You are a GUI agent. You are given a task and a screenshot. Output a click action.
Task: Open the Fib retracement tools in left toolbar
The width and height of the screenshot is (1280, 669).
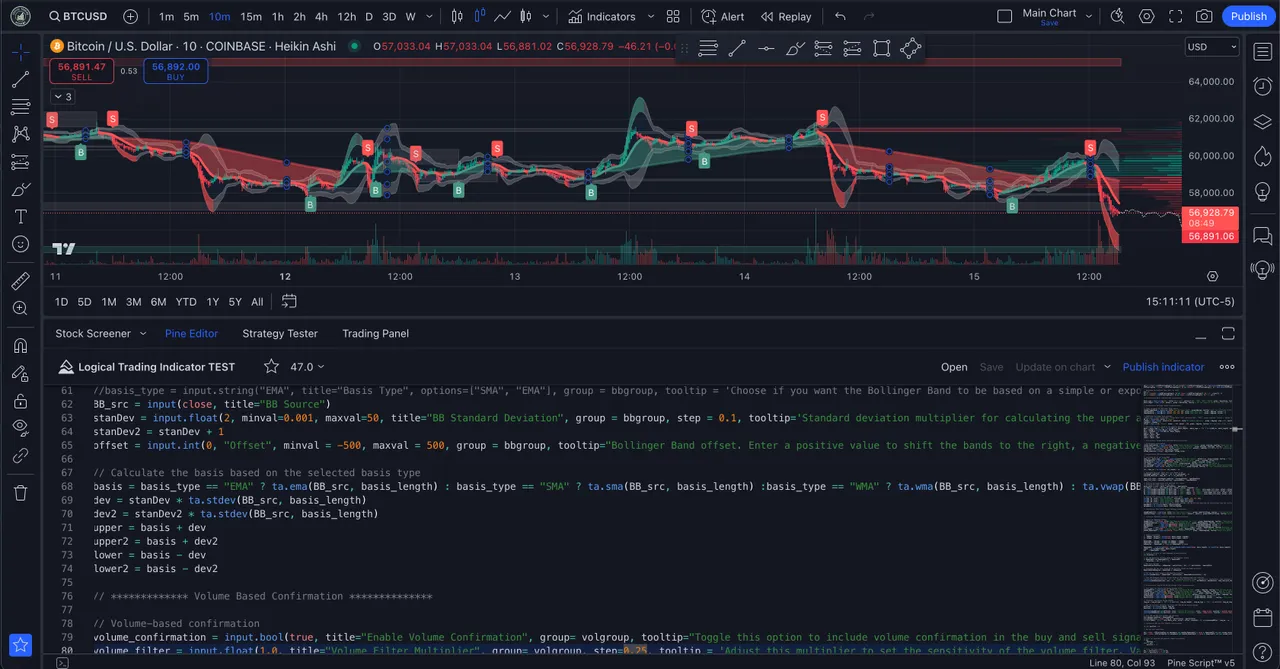coord(20,107)
